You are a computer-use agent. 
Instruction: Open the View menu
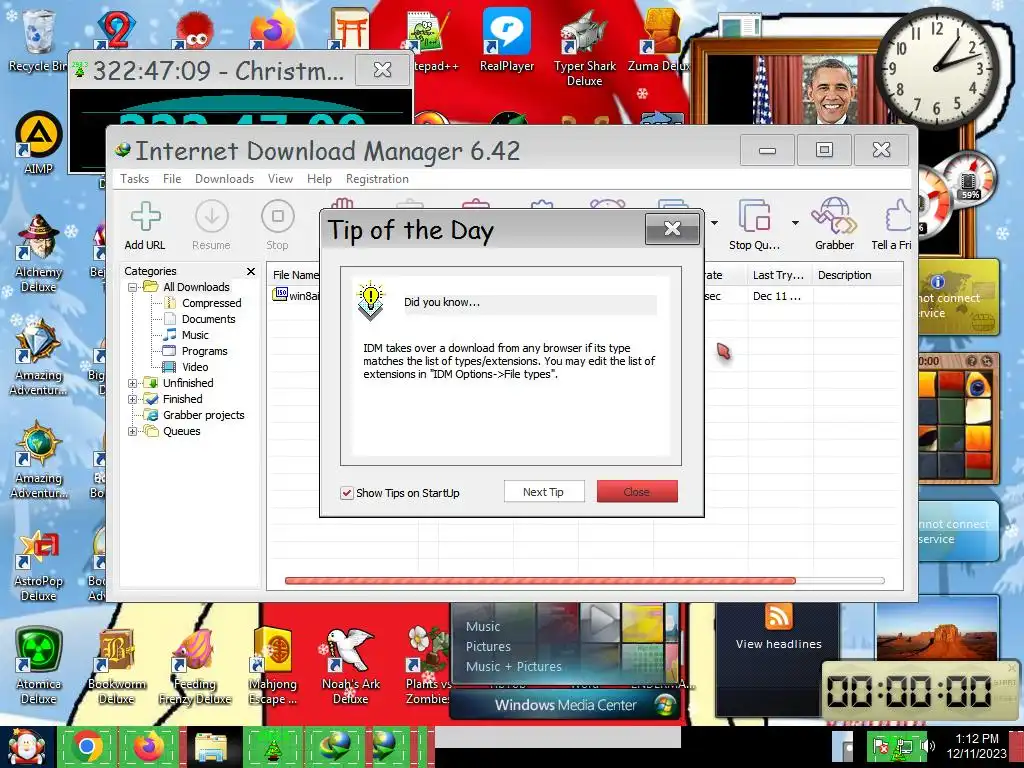pos(280,179)
